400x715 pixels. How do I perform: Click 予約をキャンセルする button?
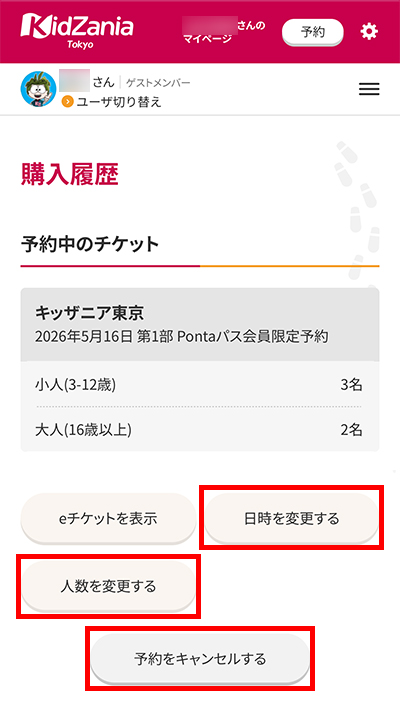click(x=200, y=659)
